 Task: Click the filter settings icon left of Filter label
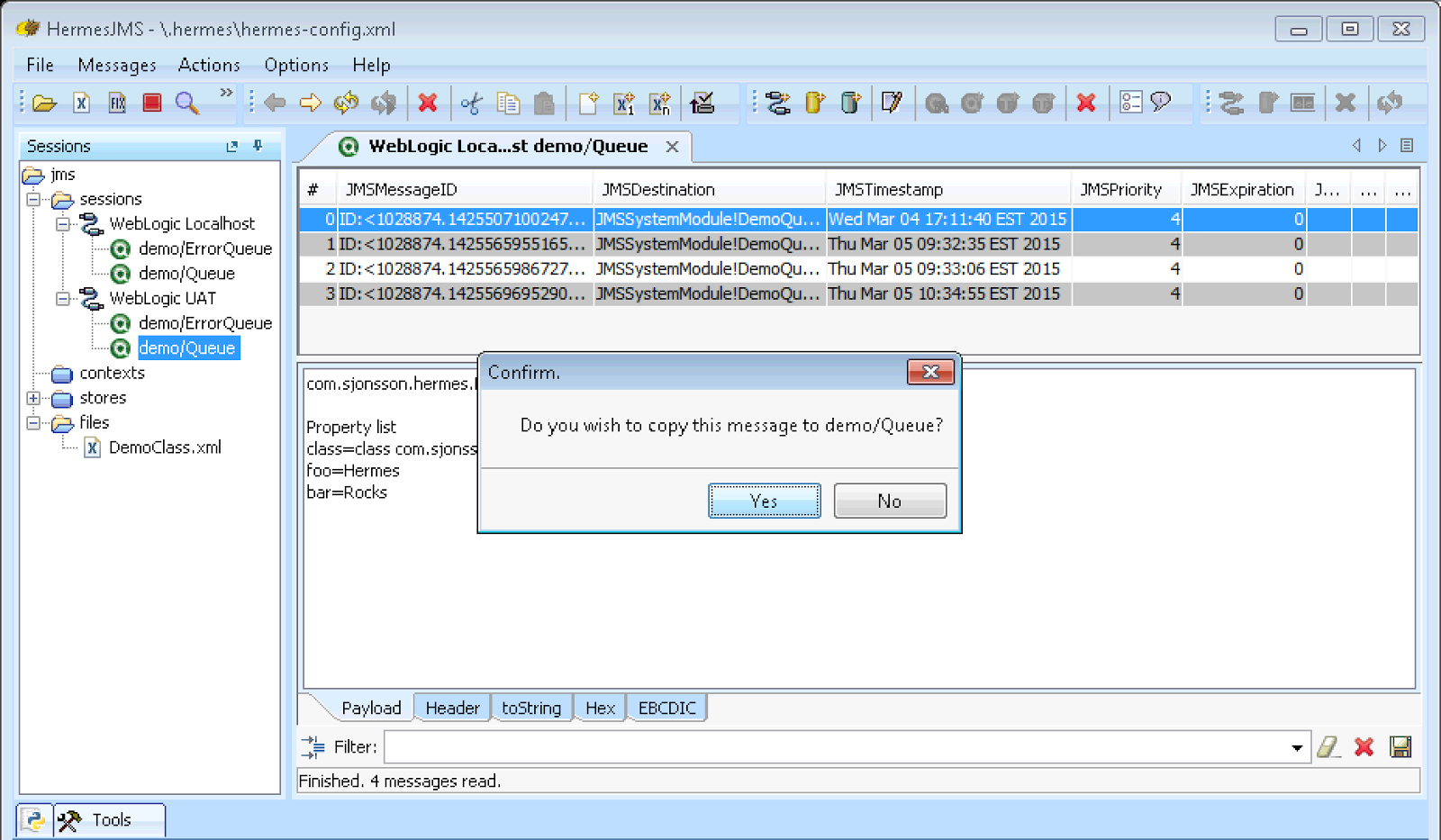pos(313,746)
